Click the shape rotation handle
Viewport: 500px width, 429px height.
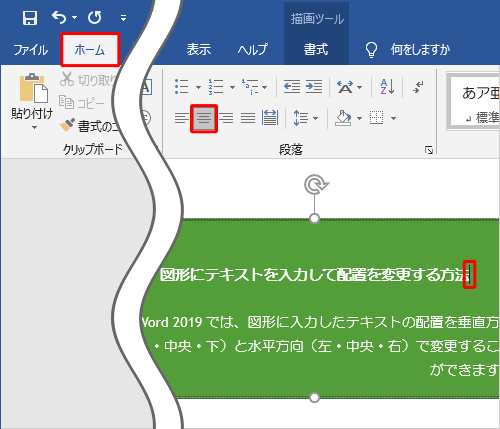[x=315, y=184]
